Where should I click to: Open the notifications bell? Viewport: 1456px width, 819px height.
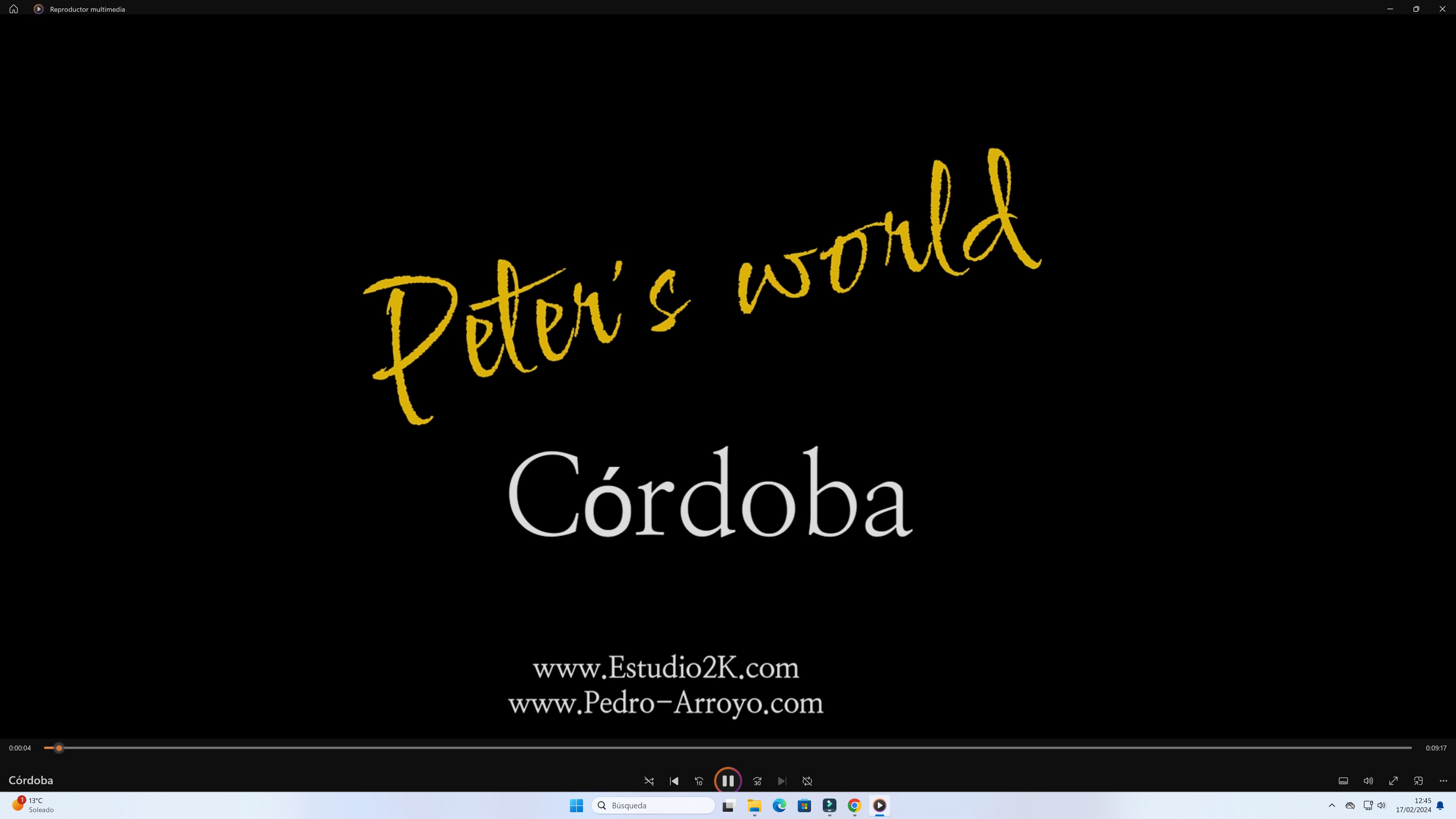[1440, 805]
